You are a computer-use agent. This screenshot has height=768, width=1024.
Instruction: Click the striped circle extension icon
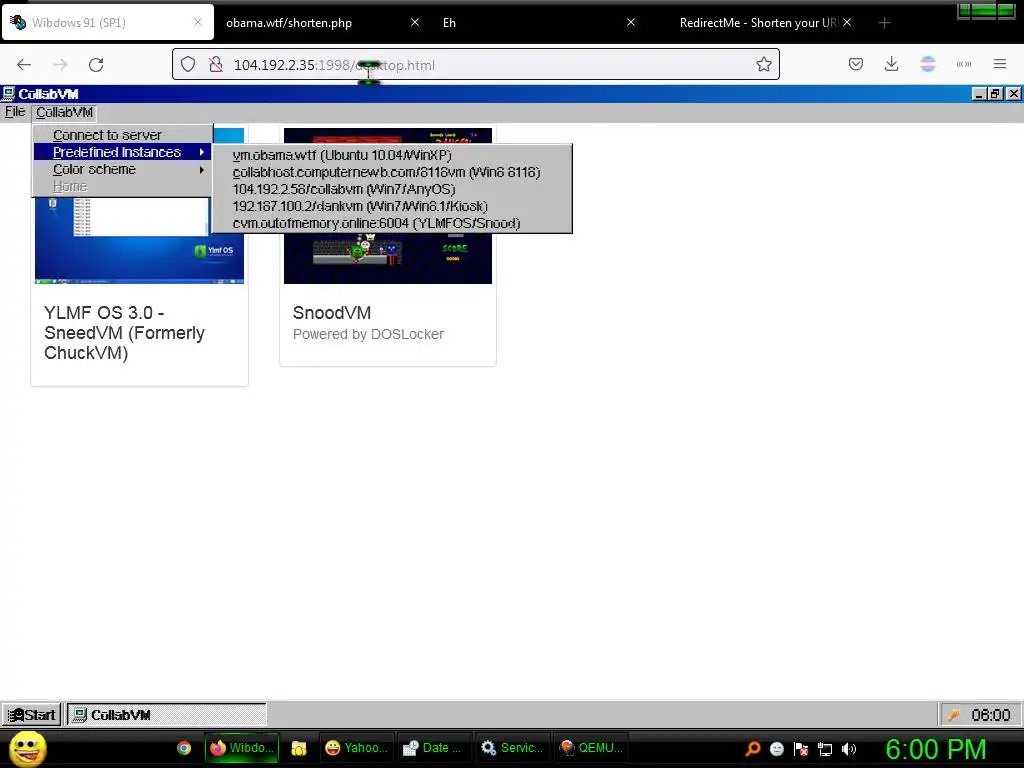pos(927,64)
